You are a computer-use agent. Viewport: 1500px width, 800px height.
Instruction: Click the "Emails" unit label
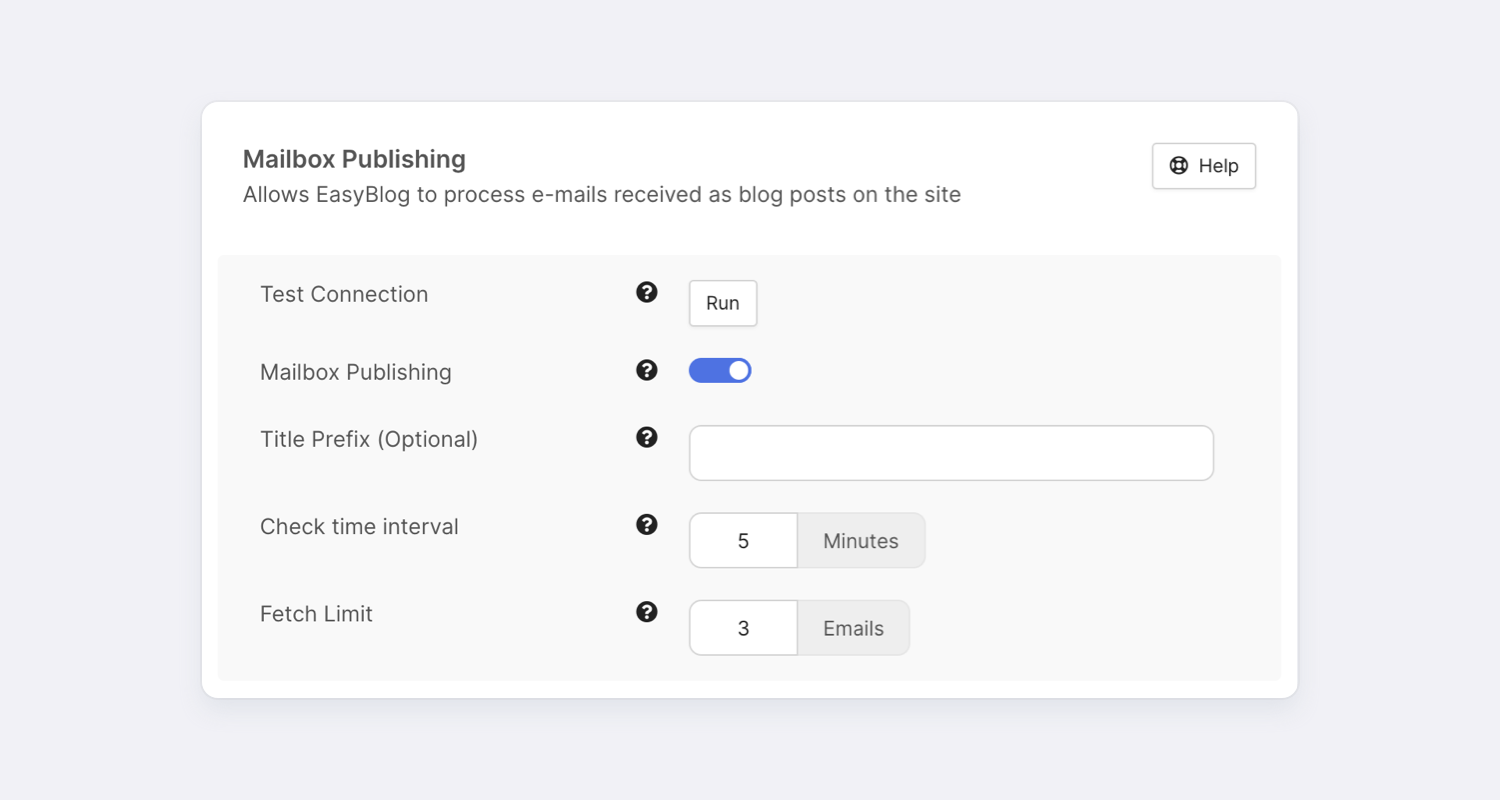click(x=854, y=628)
